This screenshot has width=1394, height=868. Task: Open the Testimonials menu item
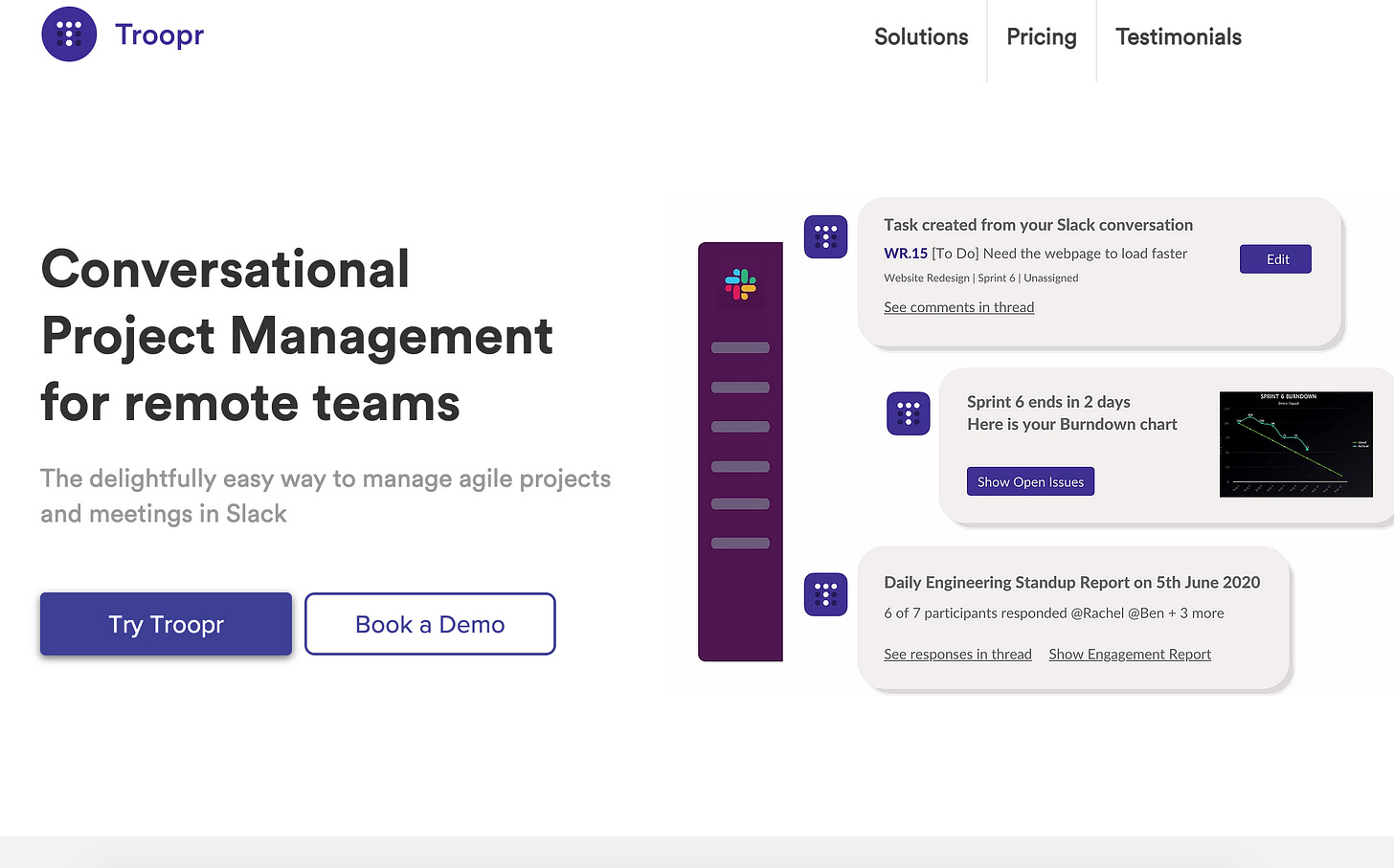(1179, 37)
